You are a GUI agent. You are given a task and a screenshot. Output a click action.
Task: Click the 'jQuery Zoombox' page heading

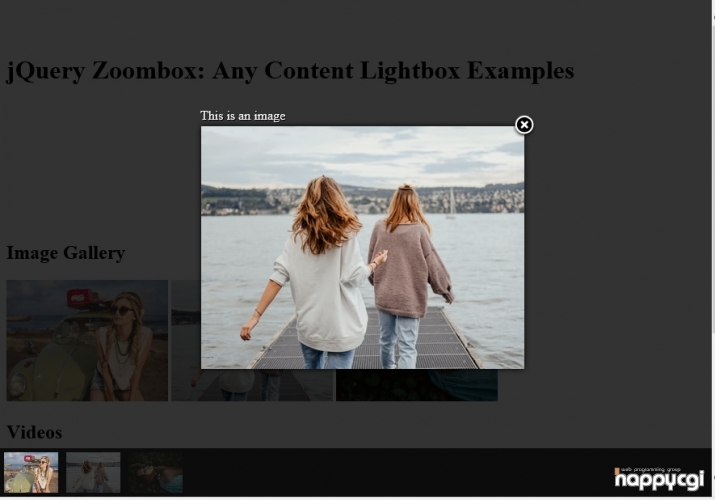coord(290,71)
